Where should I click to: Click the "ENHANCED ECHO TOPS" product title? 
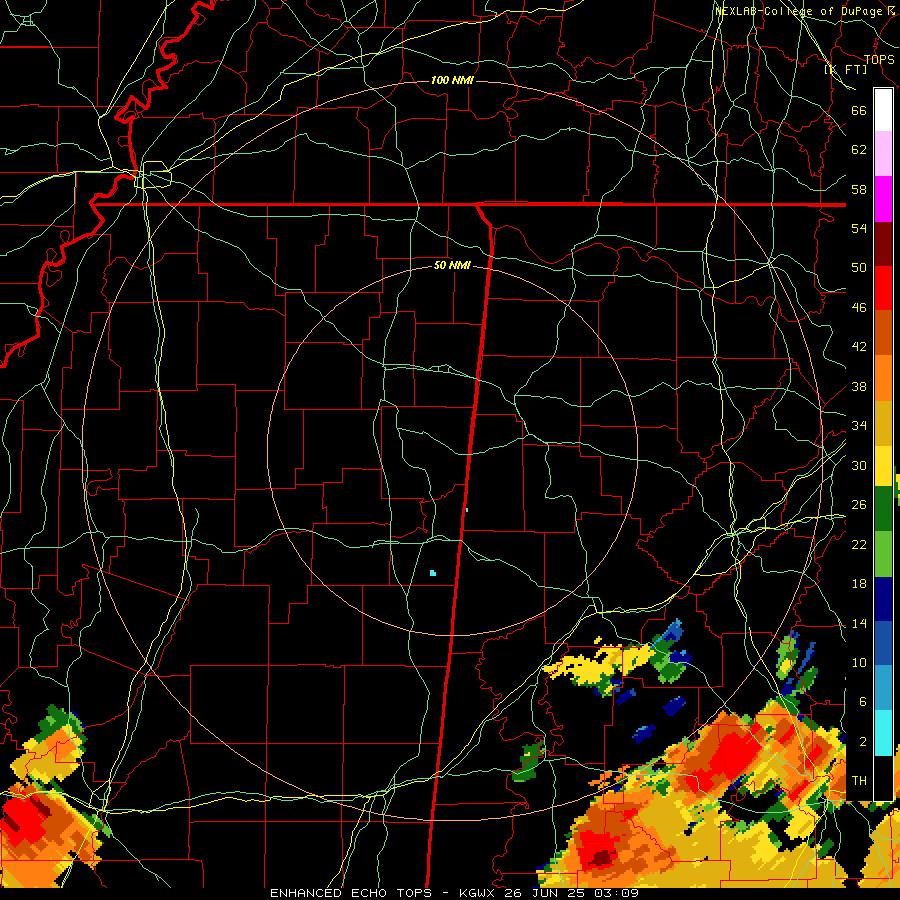(x=351, y=893)
